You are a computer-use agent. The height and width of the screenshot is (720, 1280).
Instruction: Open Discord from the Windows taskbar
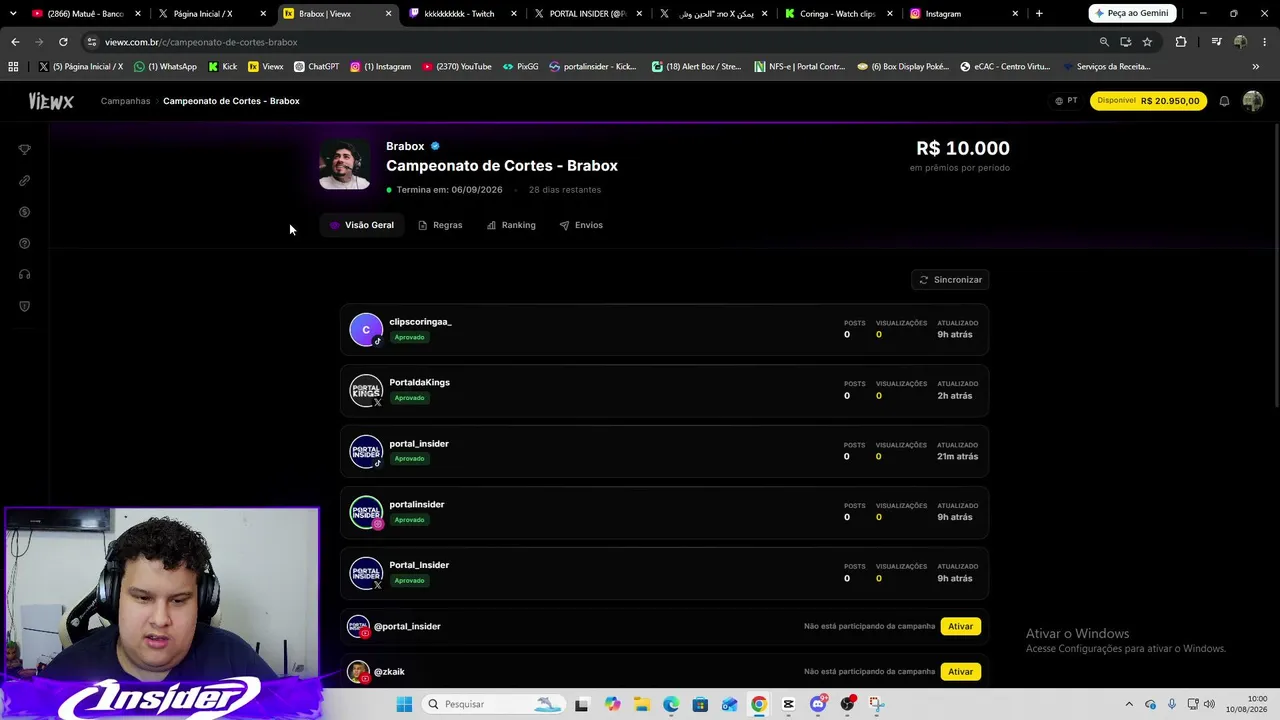[818, 704]
